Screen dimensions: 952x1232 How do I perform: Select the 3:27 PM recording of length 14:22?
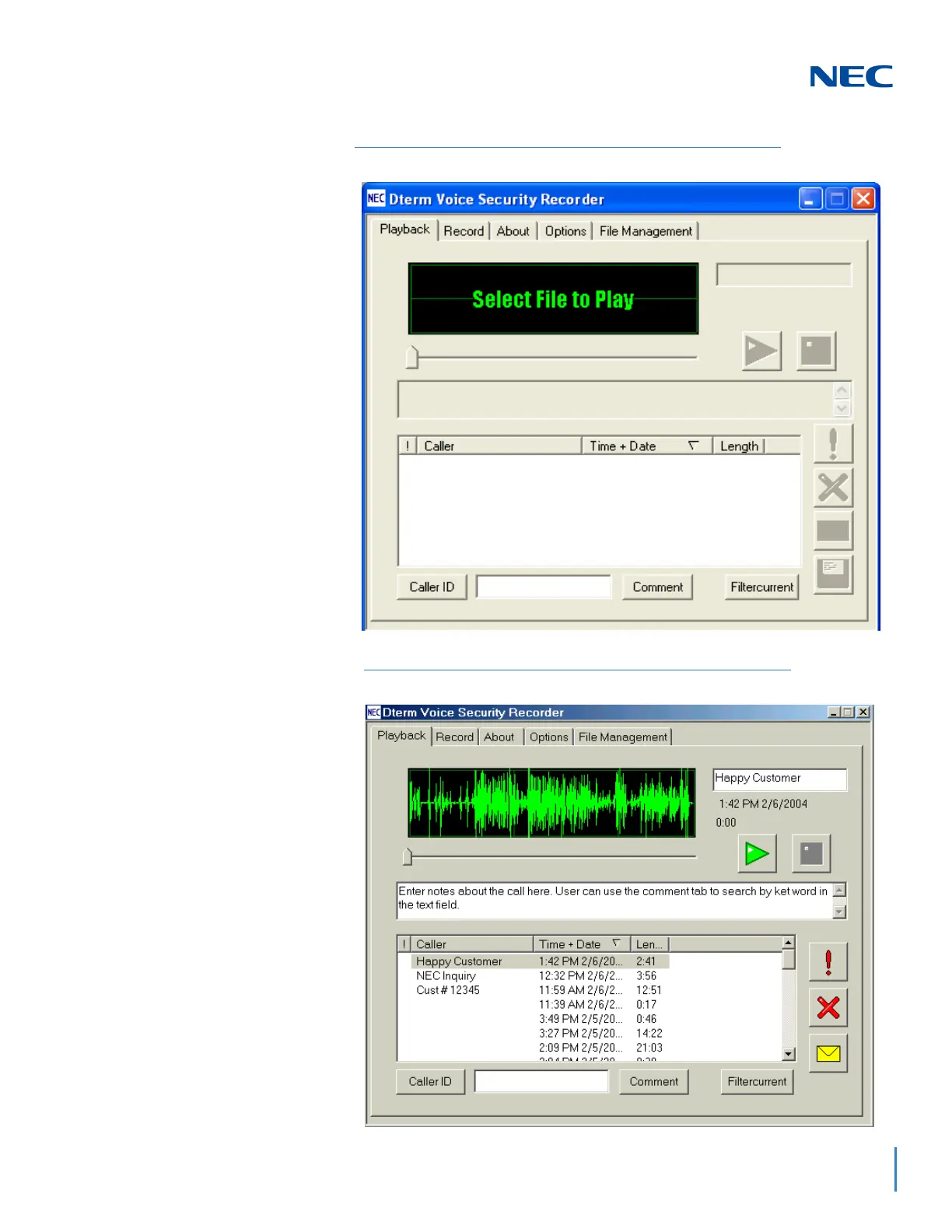[540, 1034]
